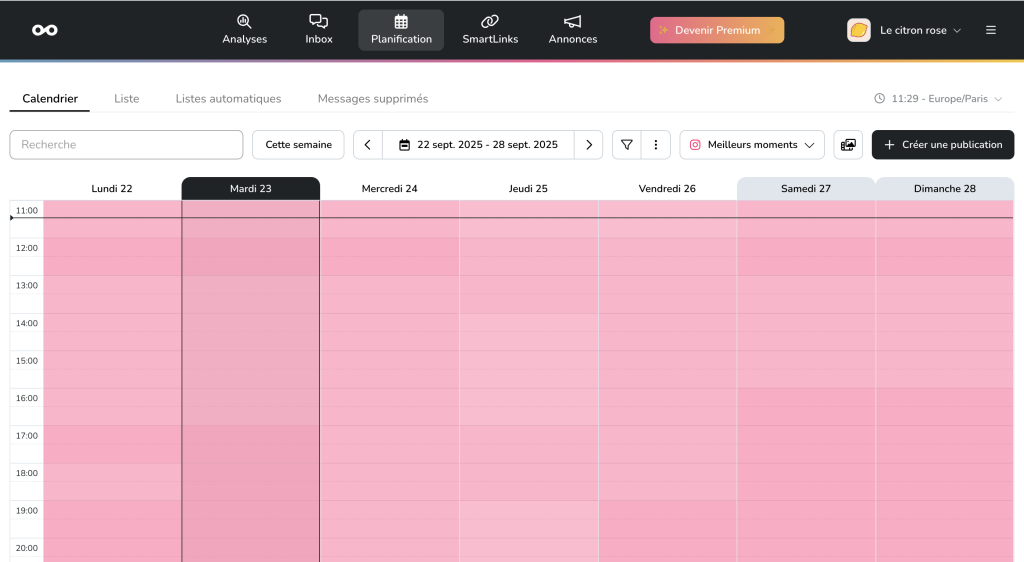Viewport: 1024px width, 562px height.
Task: Change the Europe/Paris timezone
Action: (x=938, y=99)
